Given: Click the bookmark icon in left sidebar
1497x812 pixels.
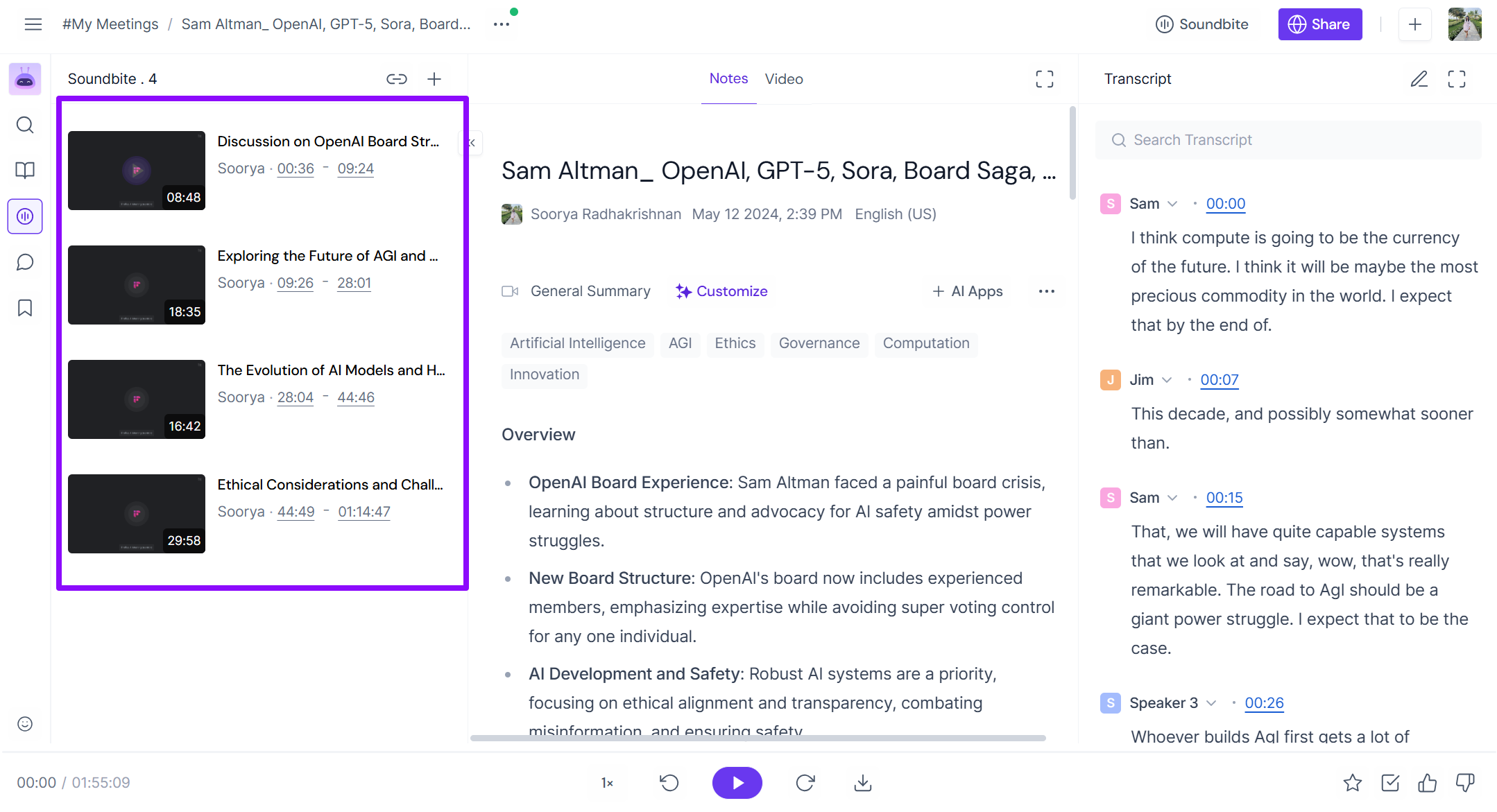Looking at the screenshot, I should click(25, 308).
